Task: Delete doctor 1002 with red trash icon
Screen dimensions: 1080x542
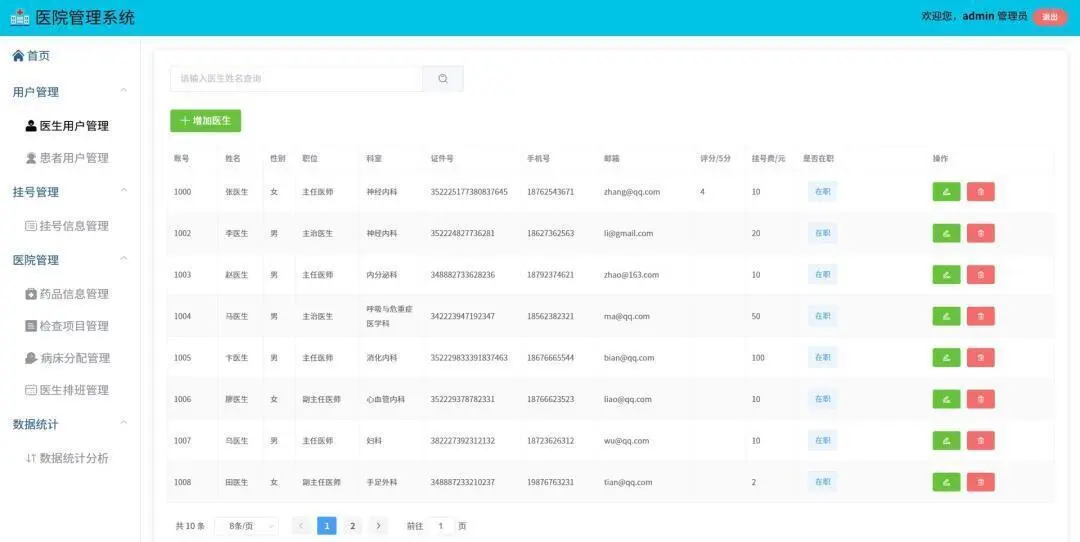Action: pos(981,233)
